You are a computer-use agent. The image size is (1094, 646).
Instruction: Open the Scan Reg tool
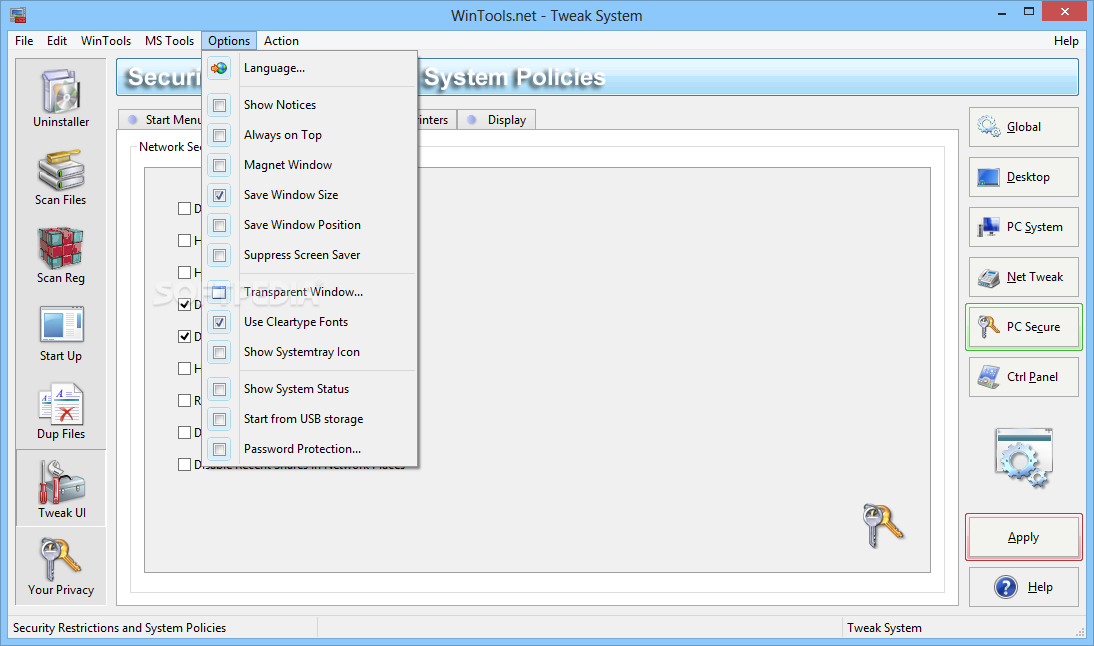(61, 255)
